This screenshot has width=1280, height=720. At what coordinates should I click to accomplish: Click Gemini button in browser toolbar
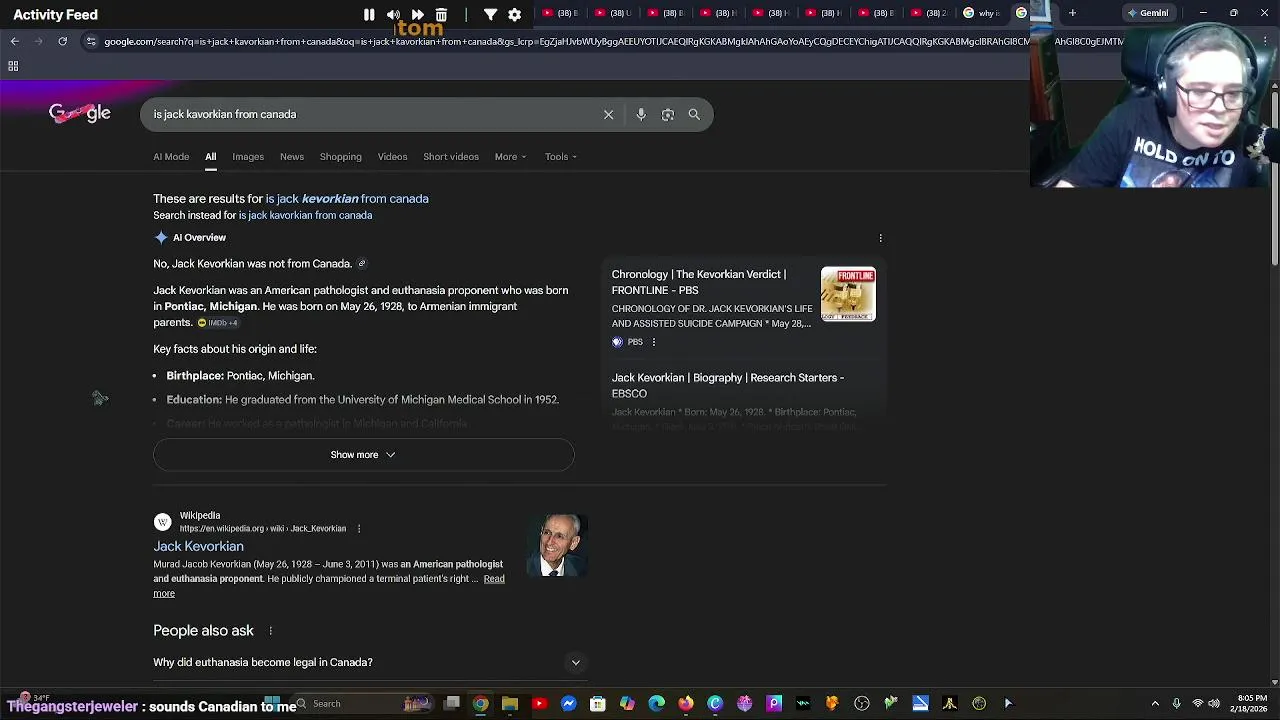[x=1148, y=13]
